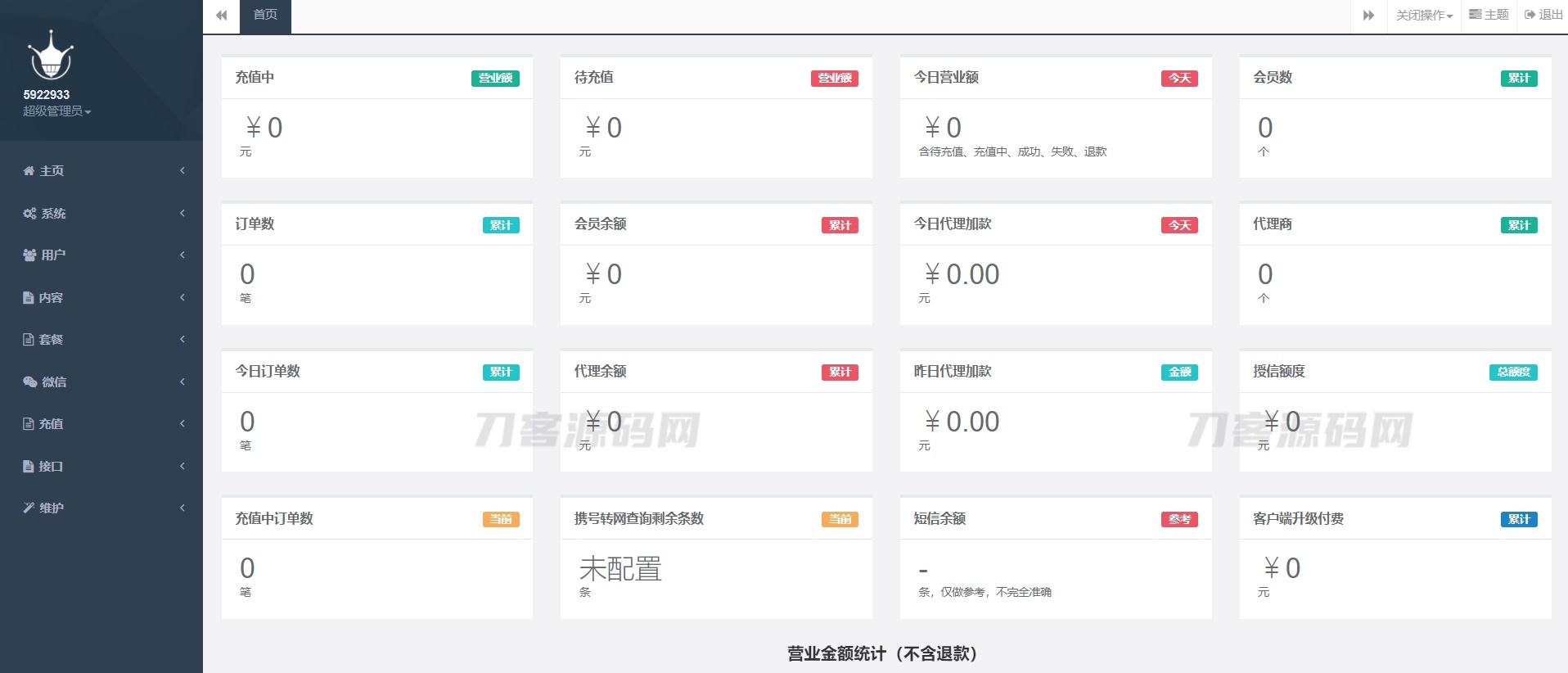Open the 主题 theme switcher
Image resolution: width=1568 pixels, height=673 pixels.
(1489, 16)
